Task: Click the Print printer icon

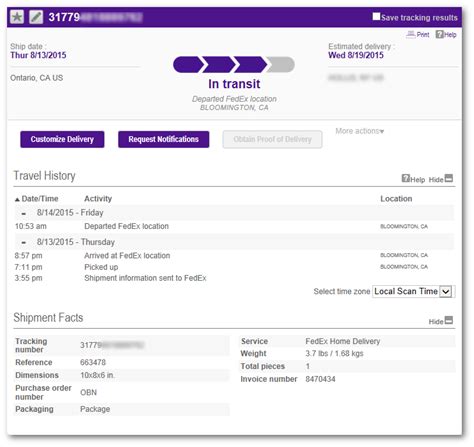Action: [x=410, y=34]
